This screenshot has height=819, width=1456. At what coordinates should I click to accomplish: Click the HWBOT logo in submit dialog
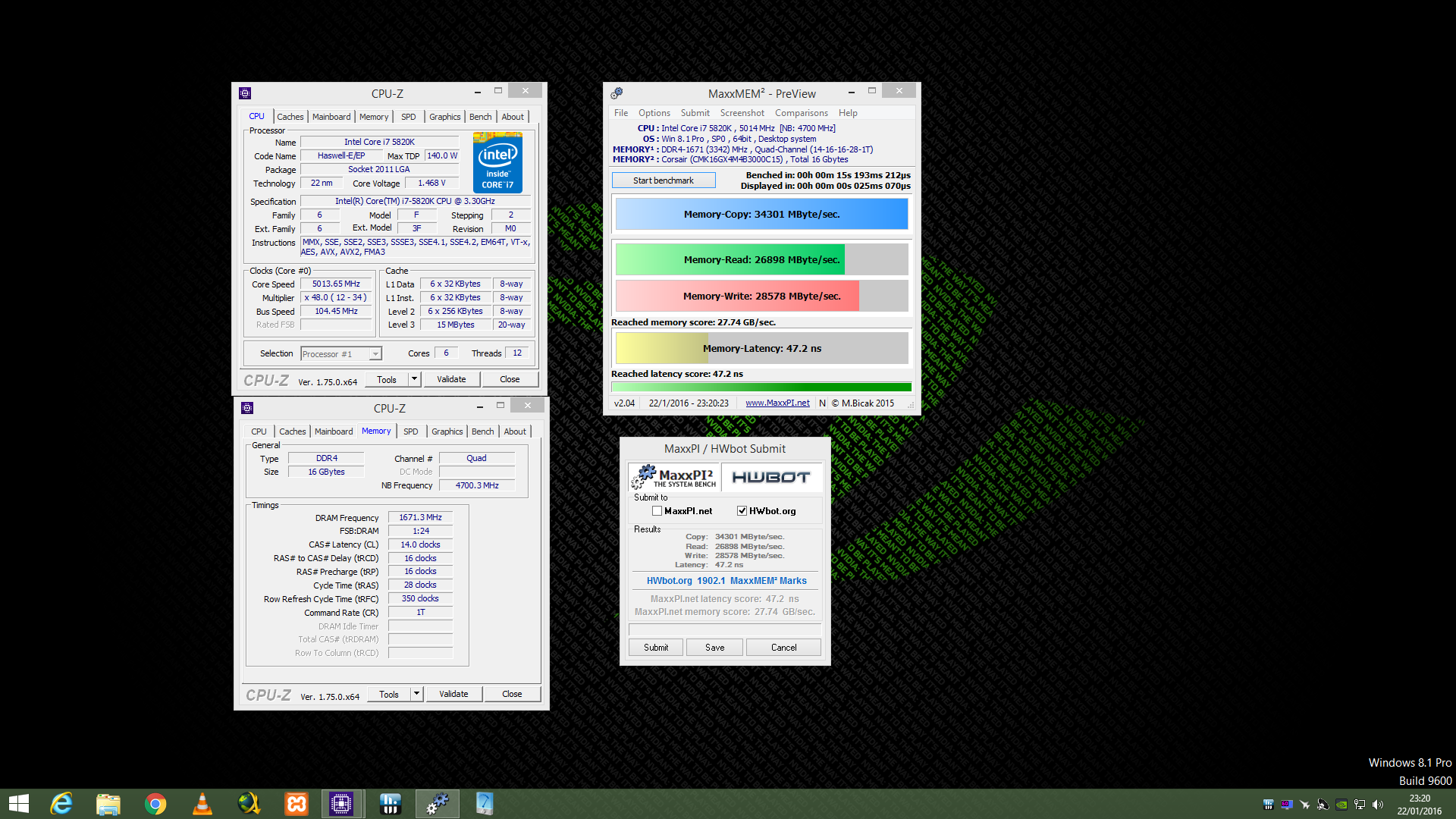click(x=771, y=477)
